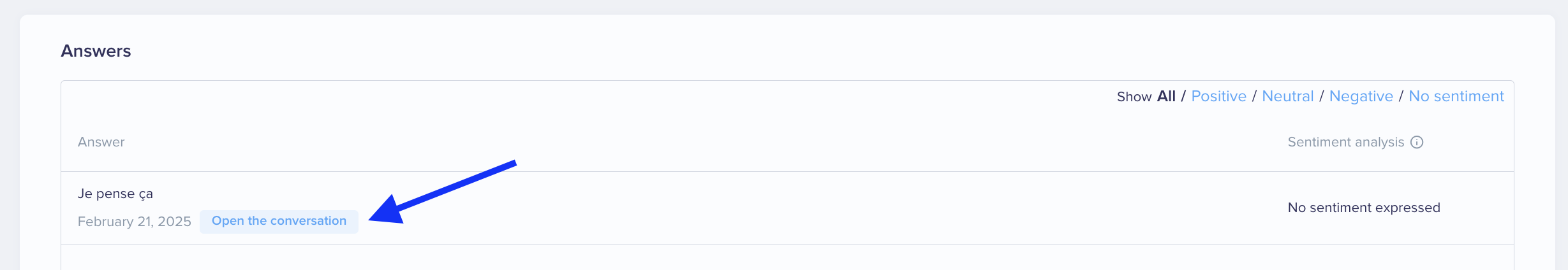This screenshot has height=270, width=1568.
Task: Select the answer text Je pense ça
Action: (x=115, y=194)
